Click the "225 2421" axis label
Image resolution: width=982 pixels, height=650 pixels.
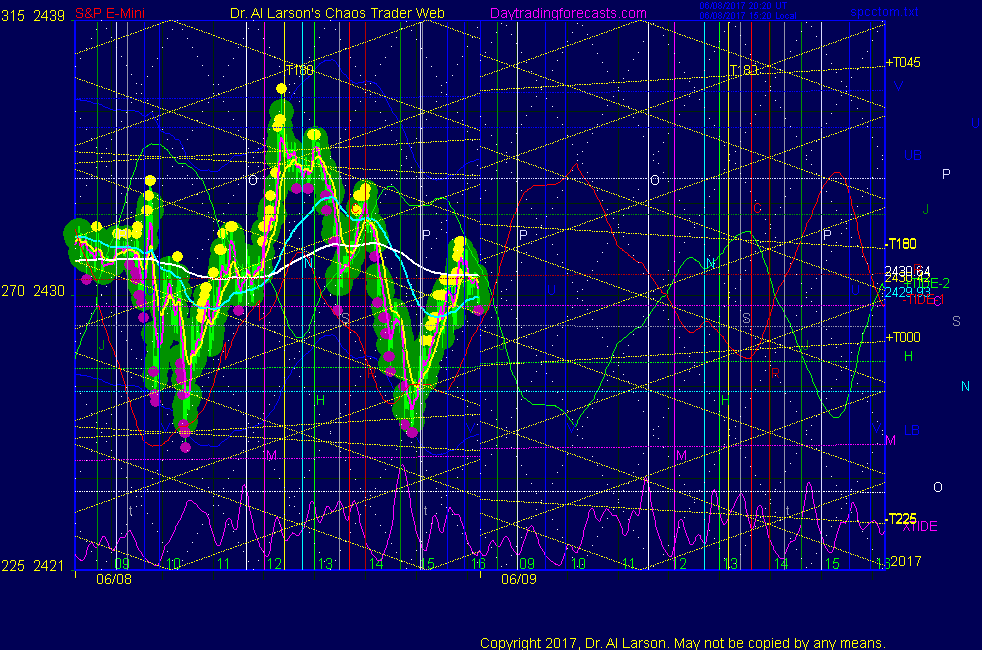click(33, 566)
